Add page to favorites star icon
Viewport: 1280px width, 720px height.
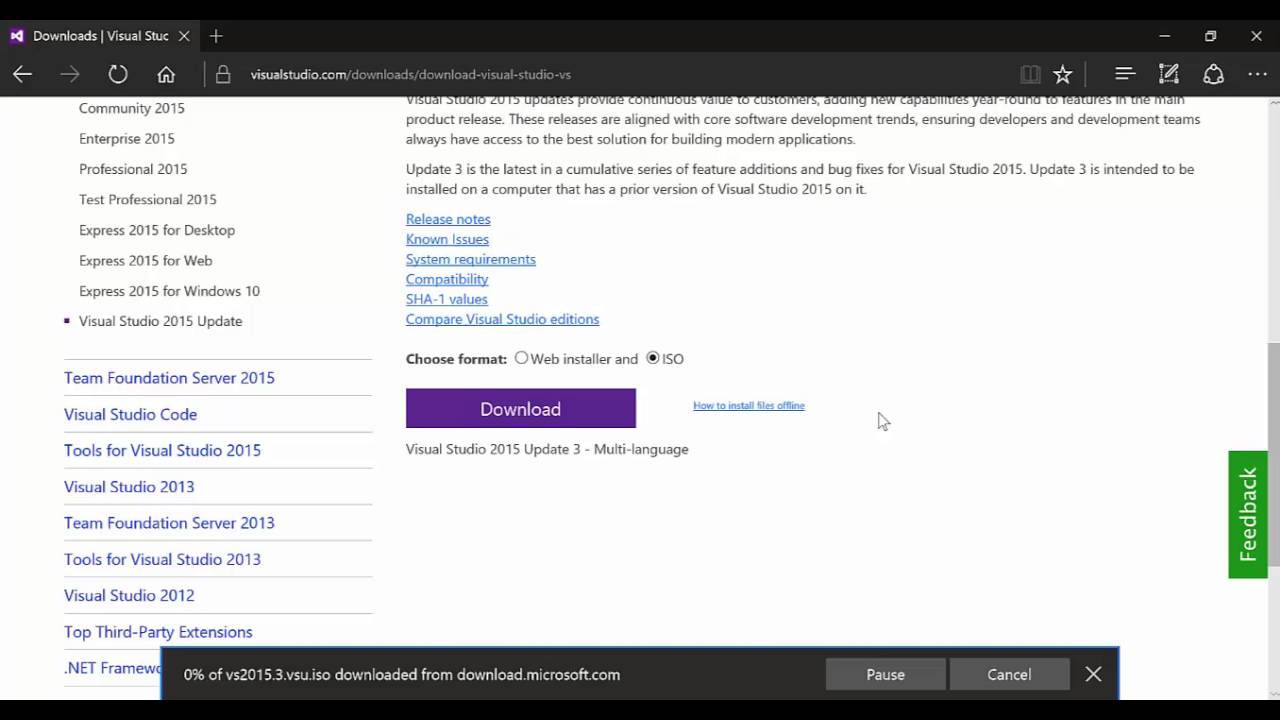point(1063,74)
